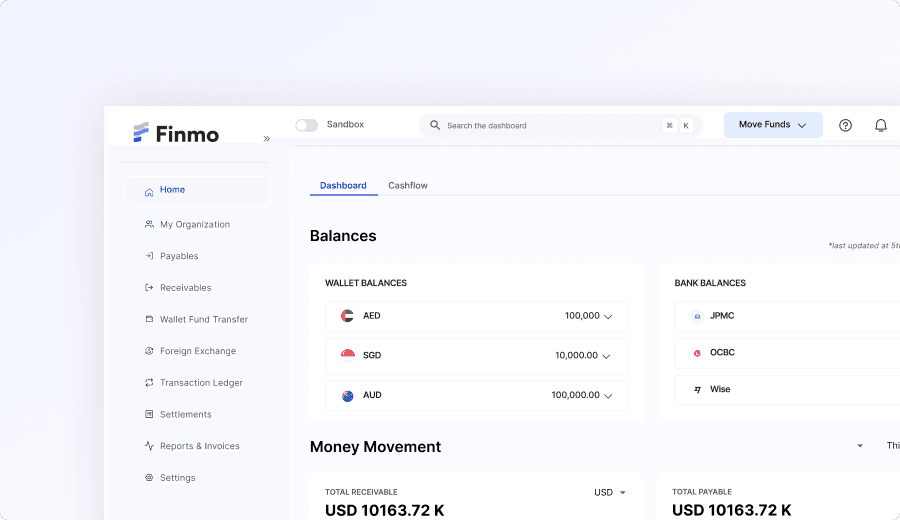This screenshot has height=520, width=900.
Task: Click the Receivables arrow icon
Action: (x=149, y=287)
